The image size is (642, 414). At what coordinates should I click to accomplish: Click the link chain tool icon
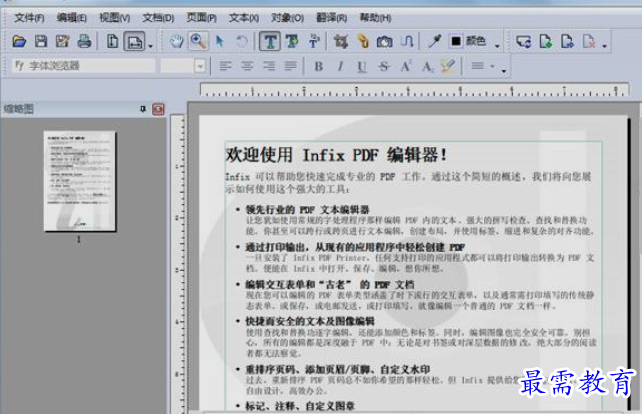pyautogui.click(x=363, y=41)
